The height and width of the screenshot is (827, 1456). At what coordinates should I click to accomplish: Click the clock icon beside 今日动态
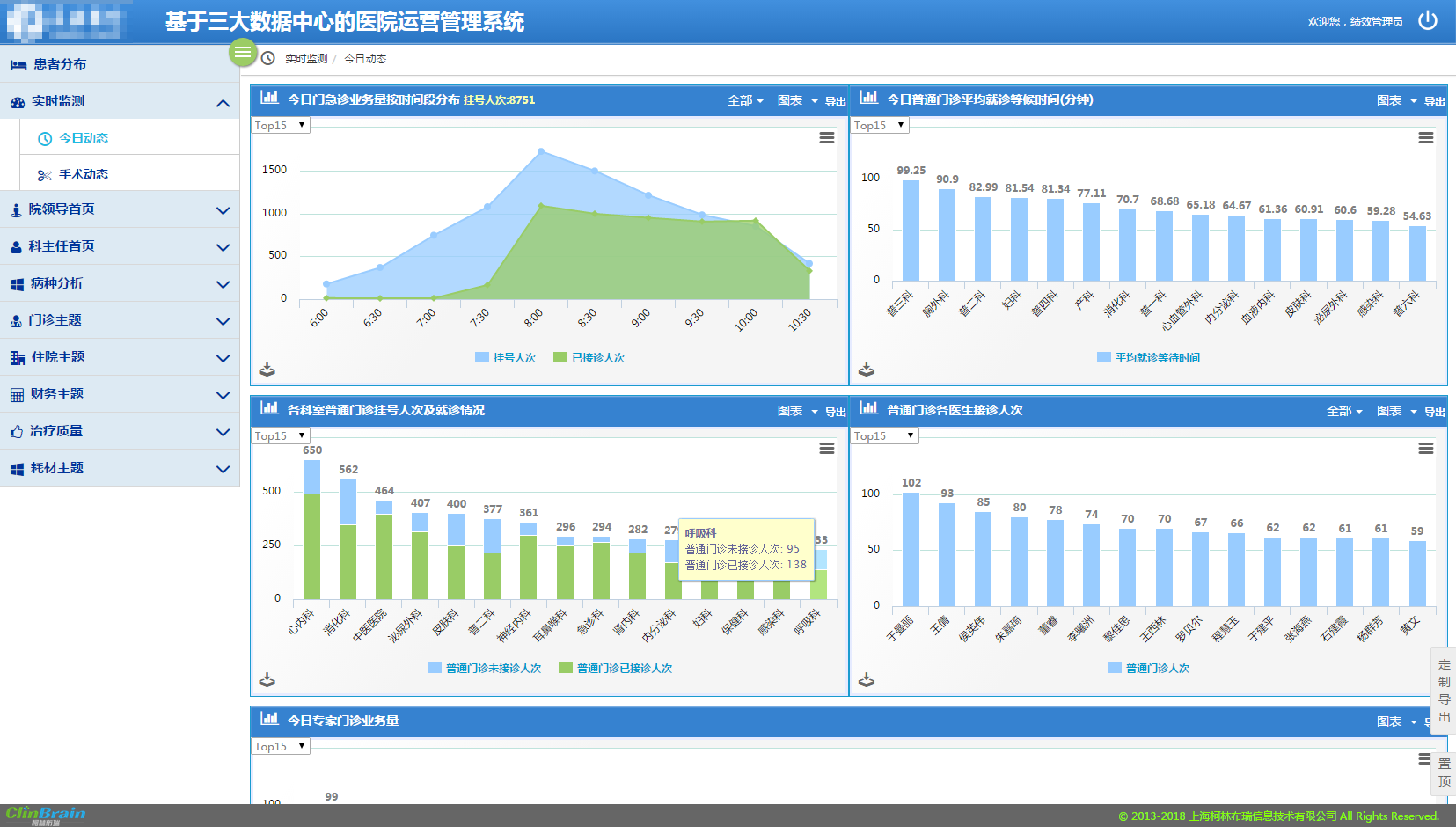click(45, 139)
